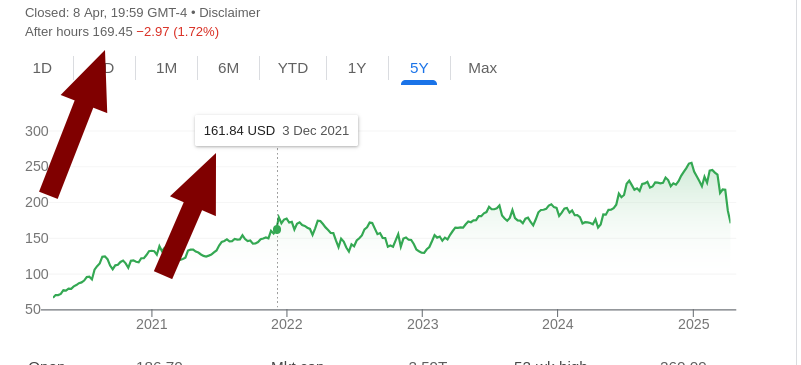Click the 161.84 USD price tooltip
Viewport: 801px width, 365px height.
pyautogui.click(x=276, y=131)
